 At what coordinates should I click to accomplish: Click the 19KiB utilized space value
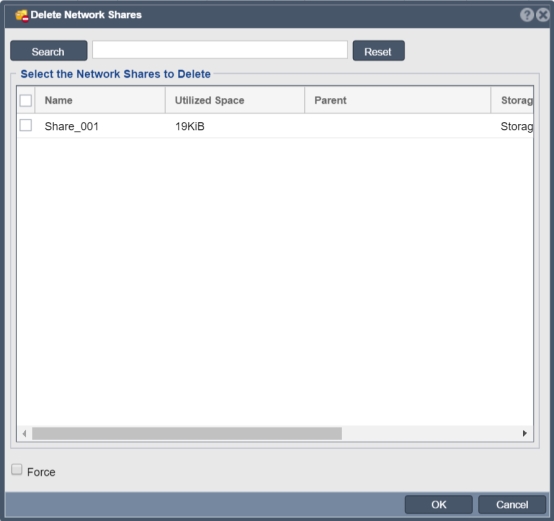(190, 126)
